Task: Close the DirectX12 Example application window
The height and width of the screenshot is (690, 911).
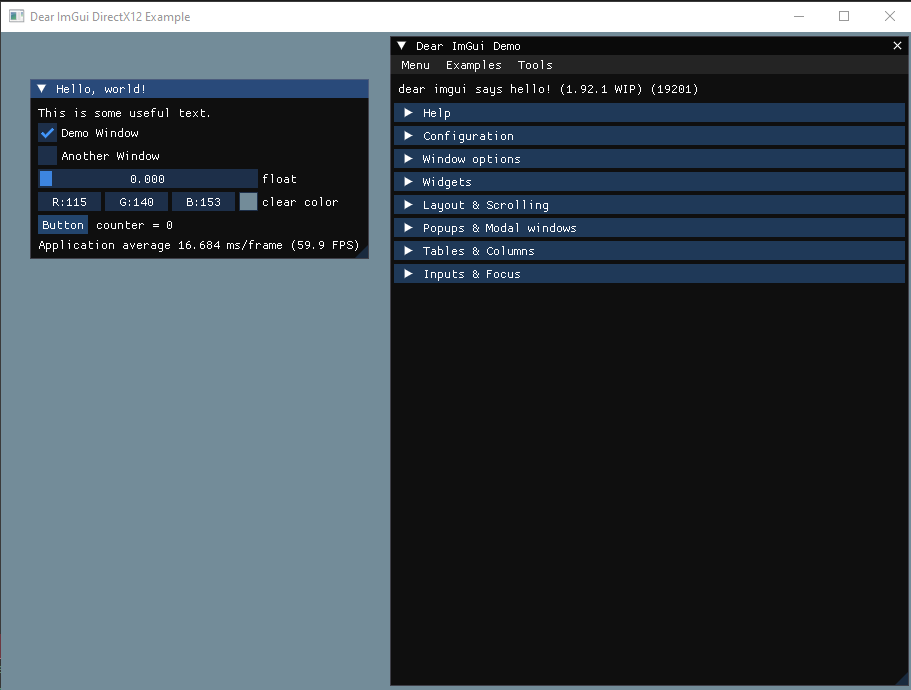Action: [890, 16]
